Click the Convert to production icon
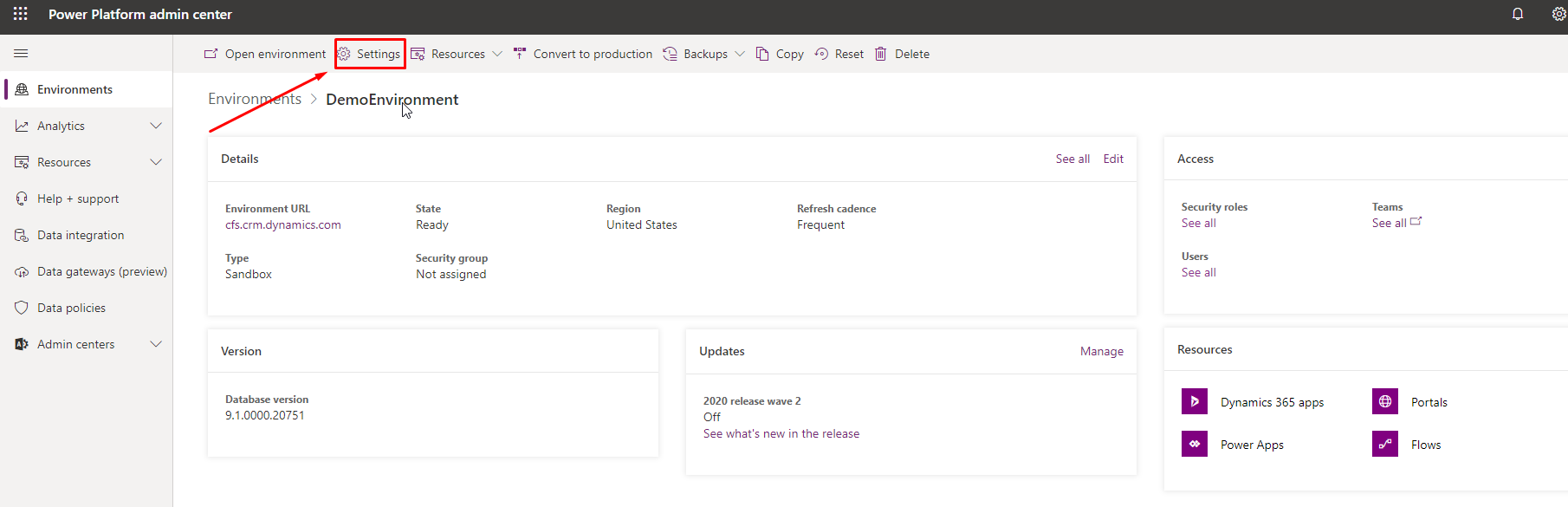Viewport: 1568px width, 507px height. (x=520, y=54)
